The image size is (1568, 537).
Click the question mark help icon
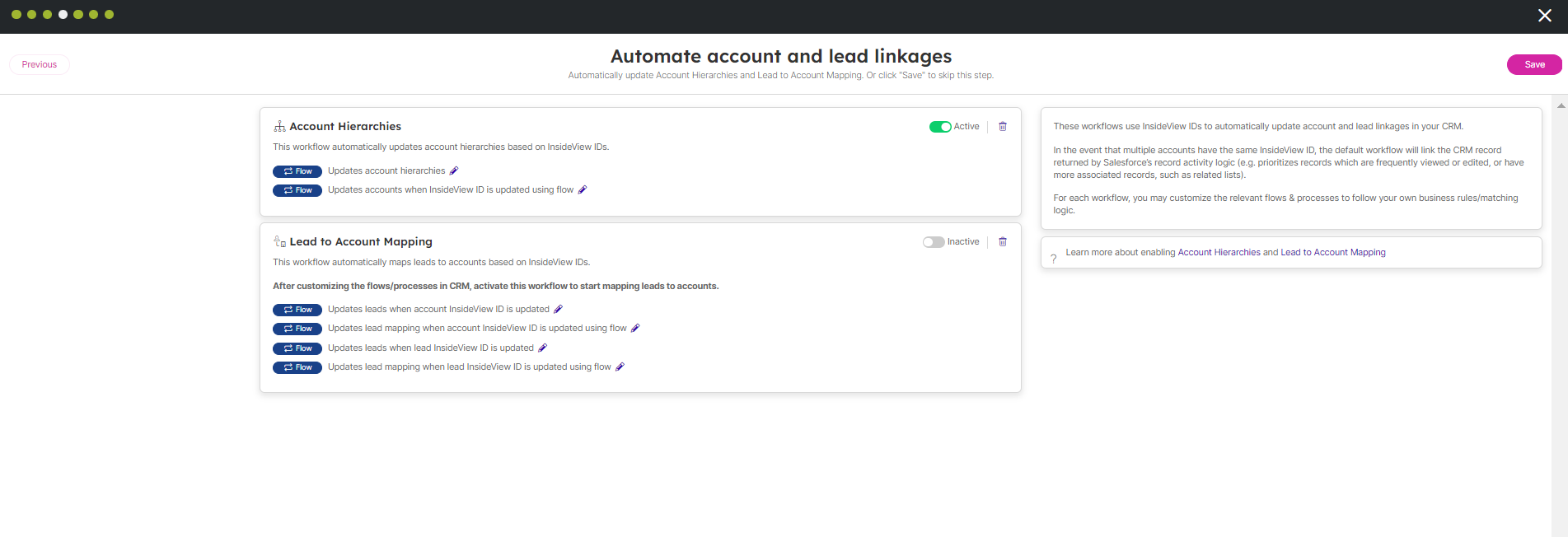(1053, 259)
